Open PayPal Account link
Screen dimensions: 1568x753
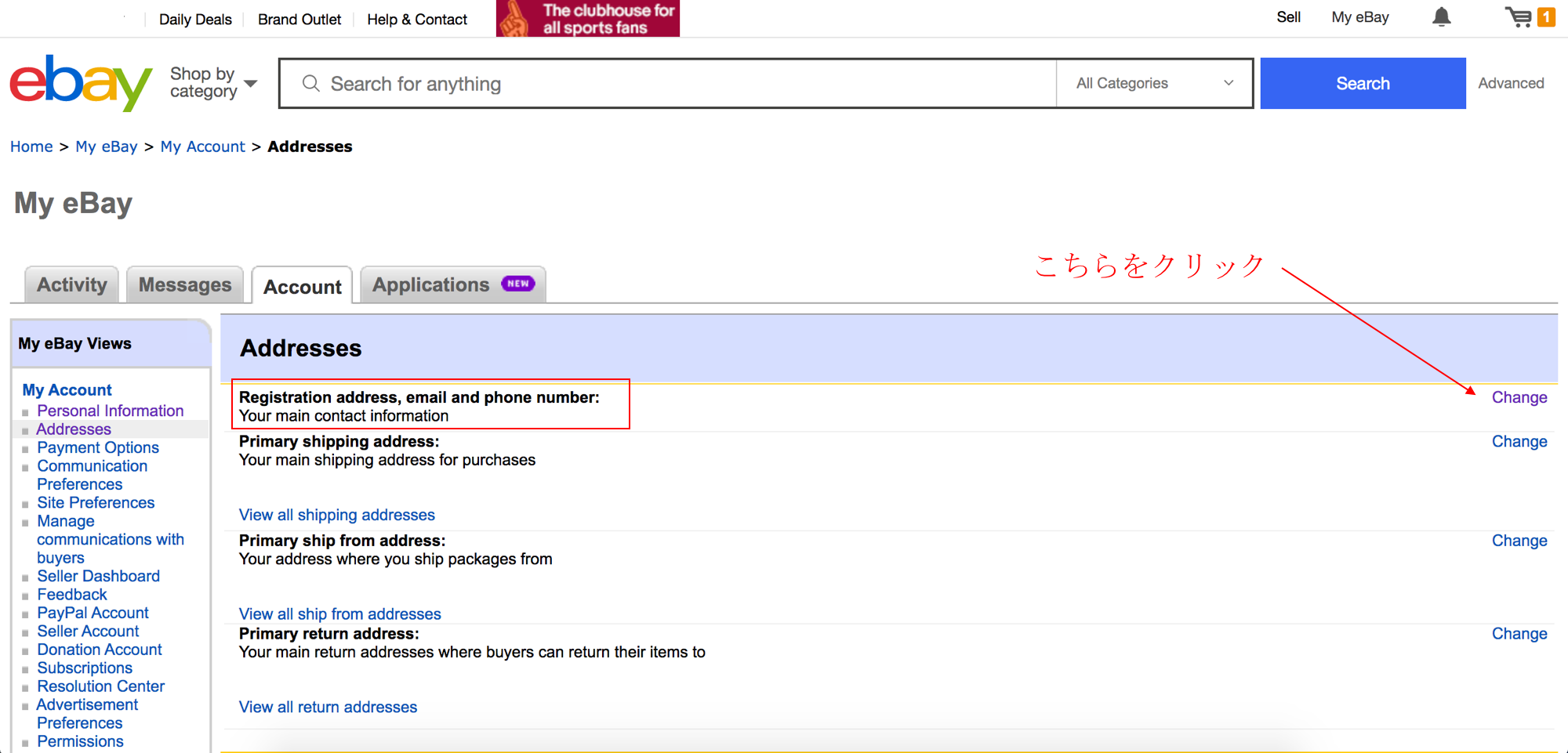click(93, 613)
